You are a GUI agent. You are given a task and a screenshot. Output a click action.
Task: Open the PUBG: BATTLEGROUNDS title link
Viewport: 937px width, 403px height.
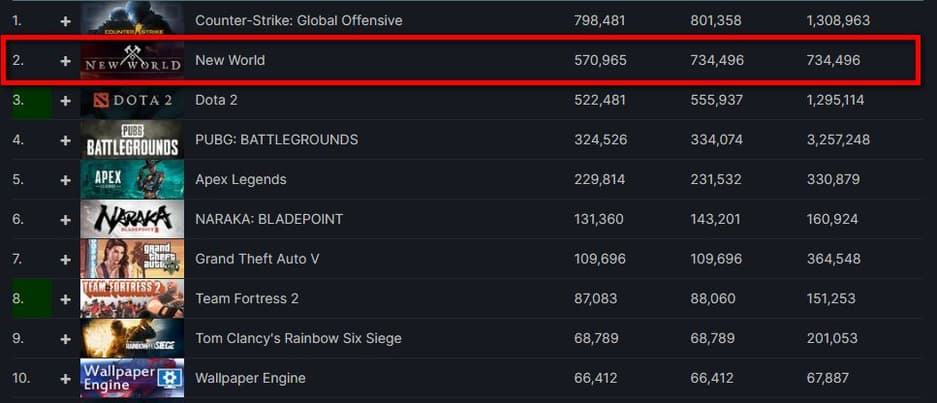click(x=276, y=139)
